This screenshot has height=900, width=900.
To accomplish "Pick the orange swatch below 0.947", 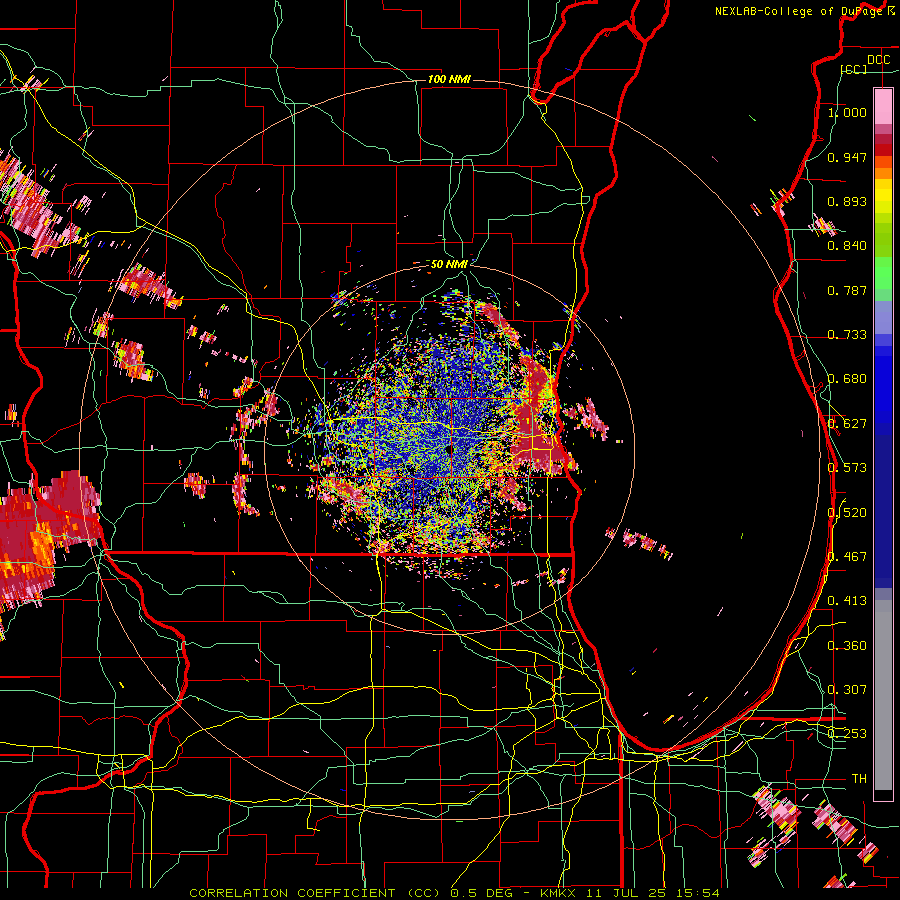I will (x=883, y=172).
